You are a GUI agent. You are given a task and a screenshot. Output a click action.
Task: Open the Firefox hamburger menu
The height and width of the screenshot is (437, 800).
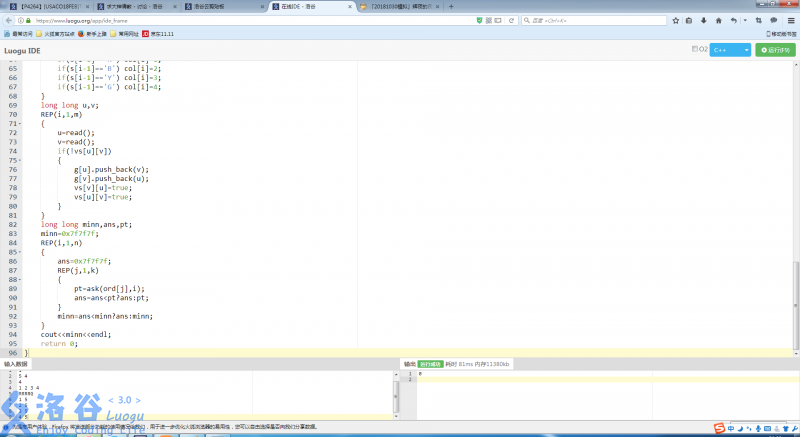(790, 19)
